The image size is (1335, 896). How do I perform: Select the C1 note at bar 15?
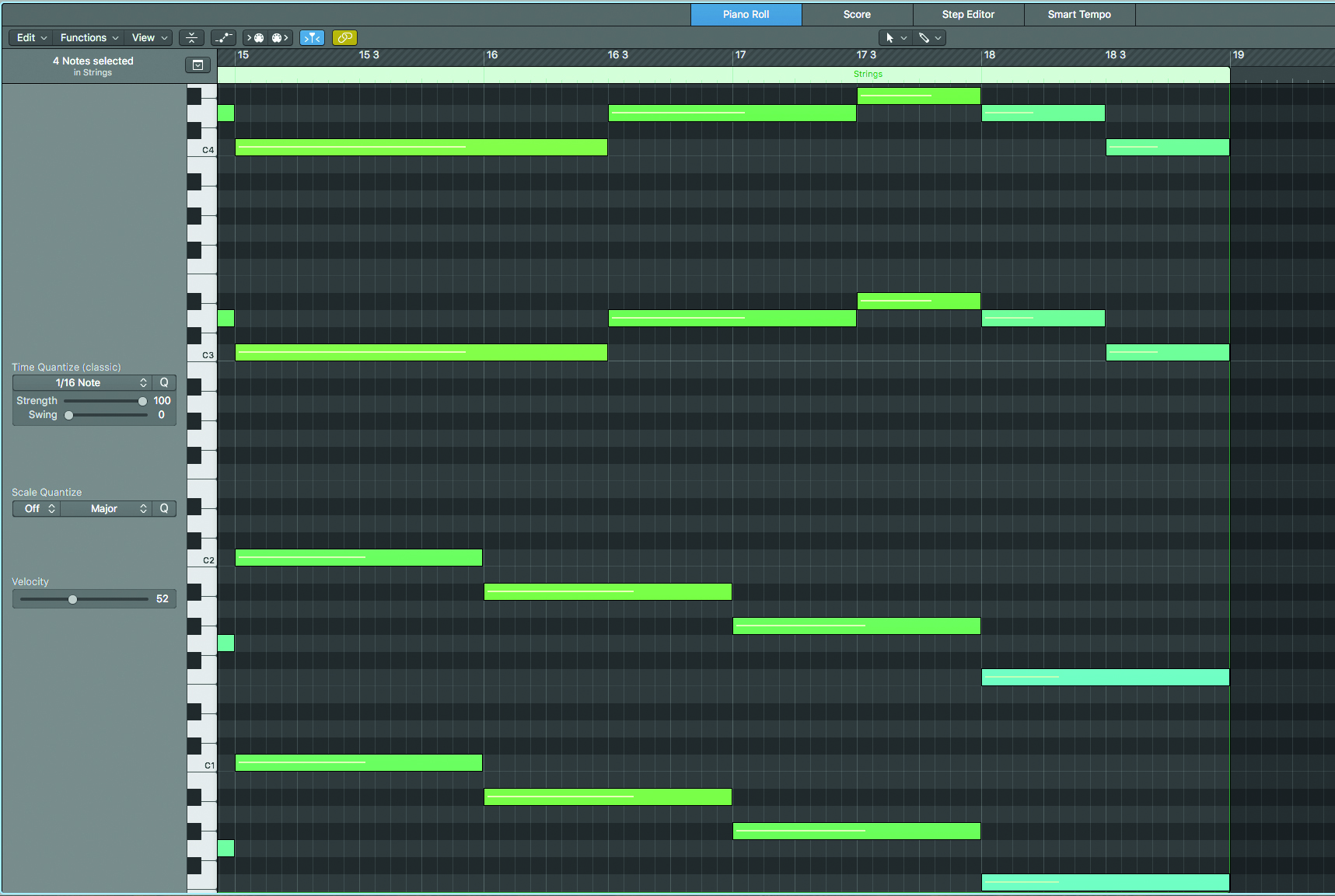click(x=358, y=762)
